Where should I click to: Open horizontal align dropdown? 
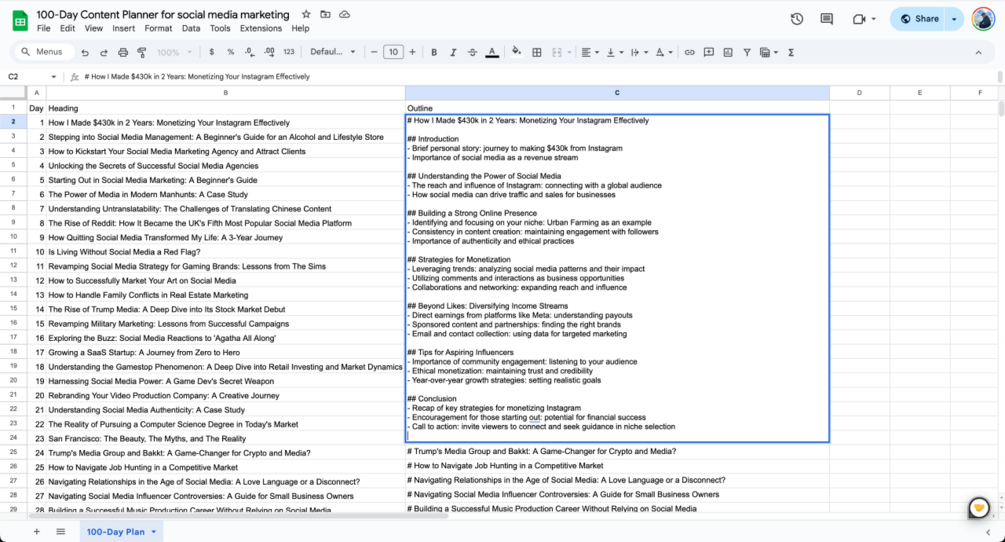(x=589, y=53)
